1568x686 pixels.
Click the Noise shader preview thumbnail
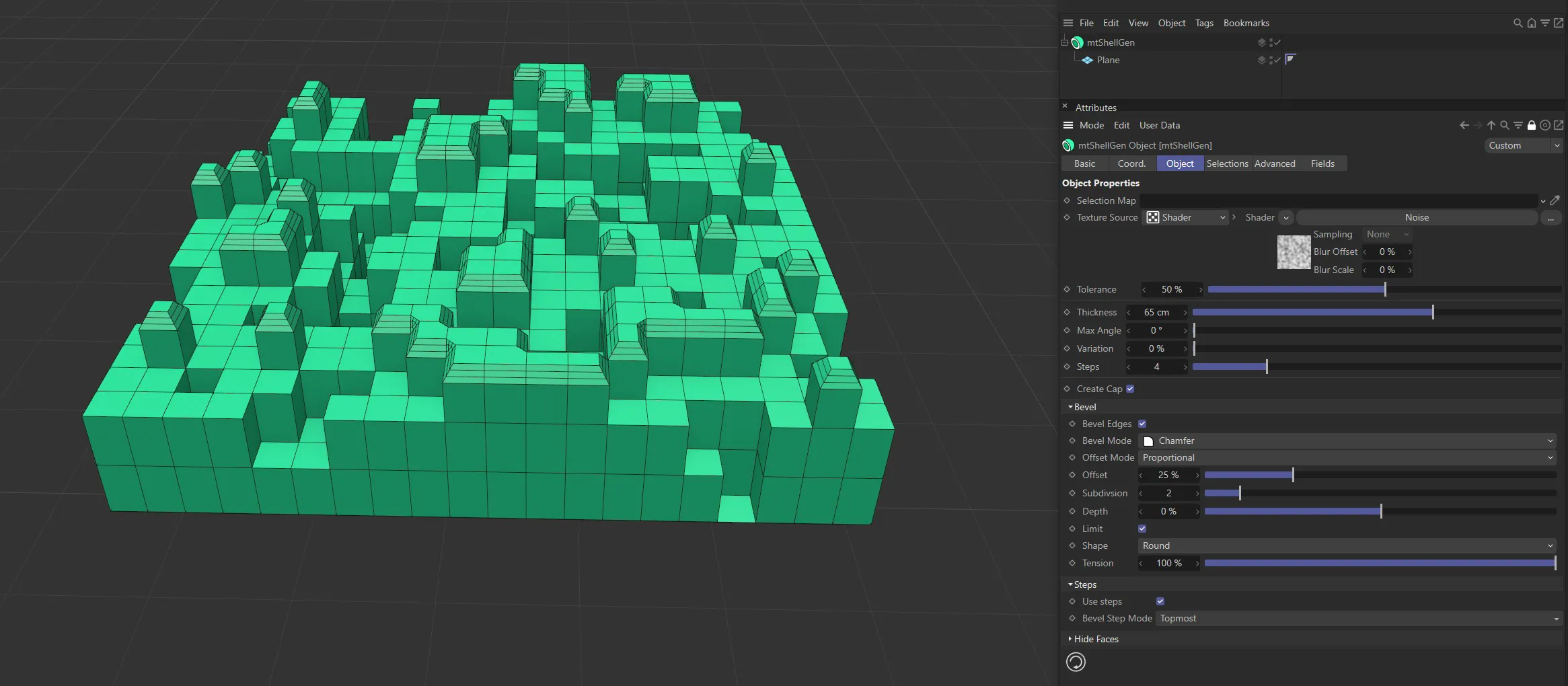tap(1294, 252)
